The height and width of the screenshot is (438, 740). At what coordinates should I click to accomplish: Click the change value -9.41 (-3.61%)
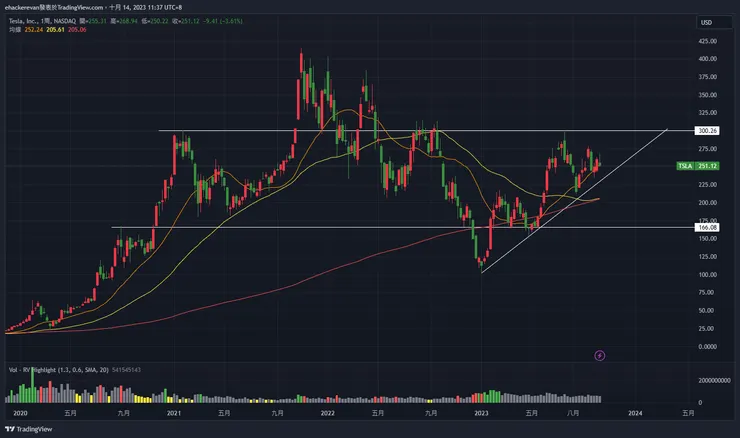coord(223,21)
